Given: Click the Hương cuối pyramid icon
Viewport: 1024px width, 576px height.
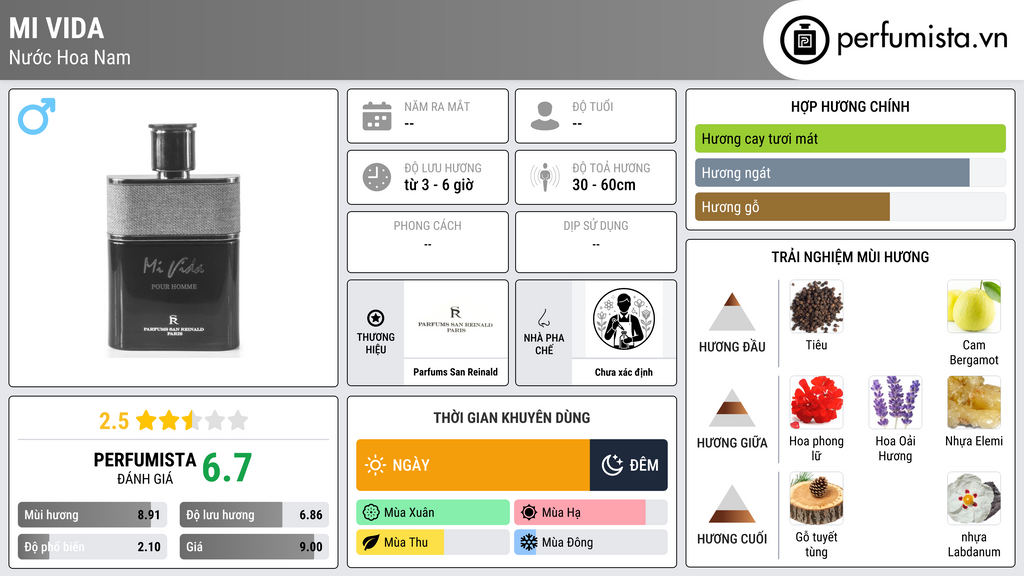Looking at the screenshot, I should pos(732,504).
